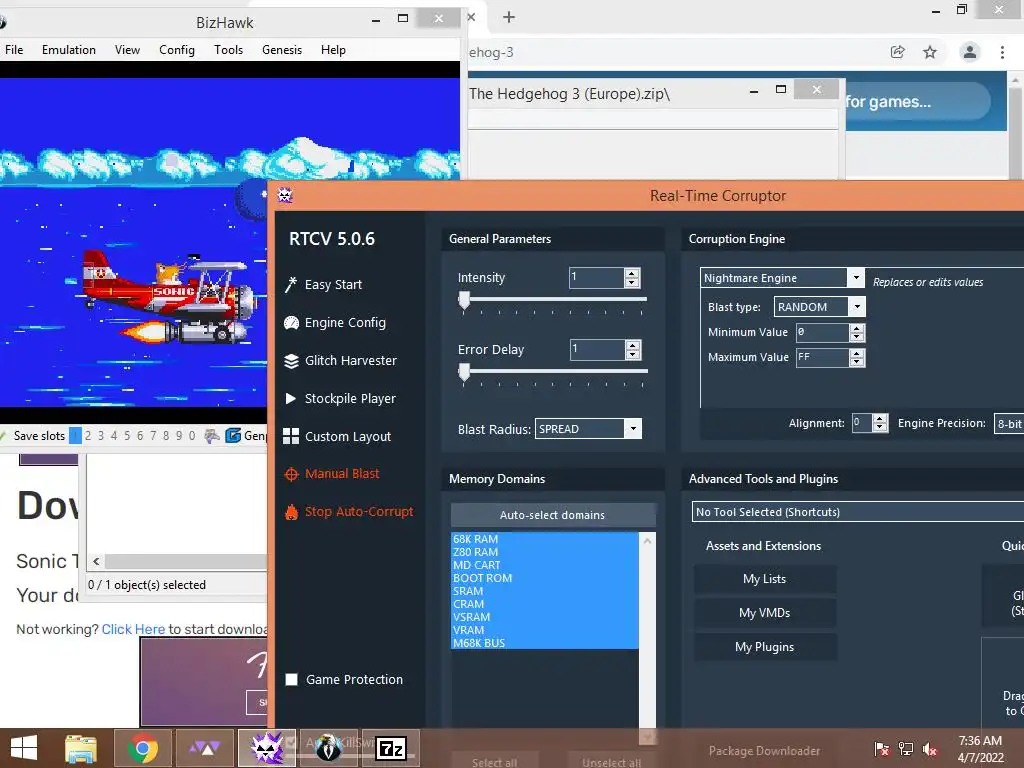Click the Alignment stepper arrows
The height and width of the screenshot is (768, 1024).
click(x=880, y=423)
